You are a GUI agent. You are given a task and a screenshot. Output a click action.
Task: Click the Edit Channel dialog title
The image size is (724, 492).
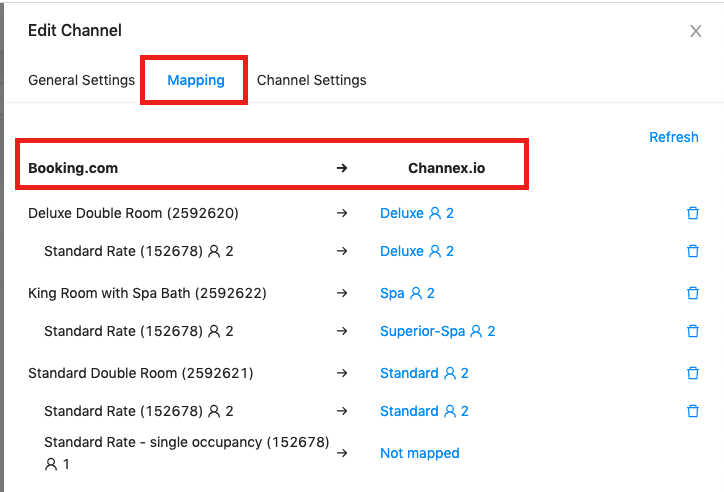coord(75,30)
